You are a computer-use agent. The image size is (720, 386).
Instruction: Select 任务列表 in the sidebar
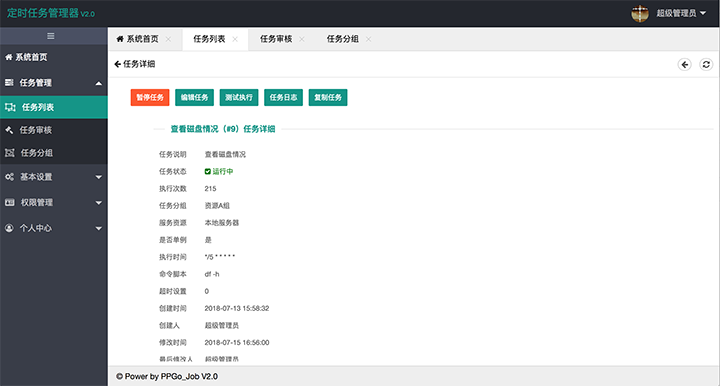[x=54, y=107]
